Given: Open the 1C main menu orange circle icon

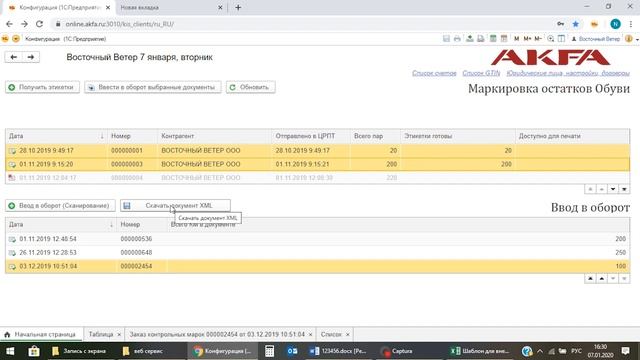Looking at the screenshot, I should (16, 39).
